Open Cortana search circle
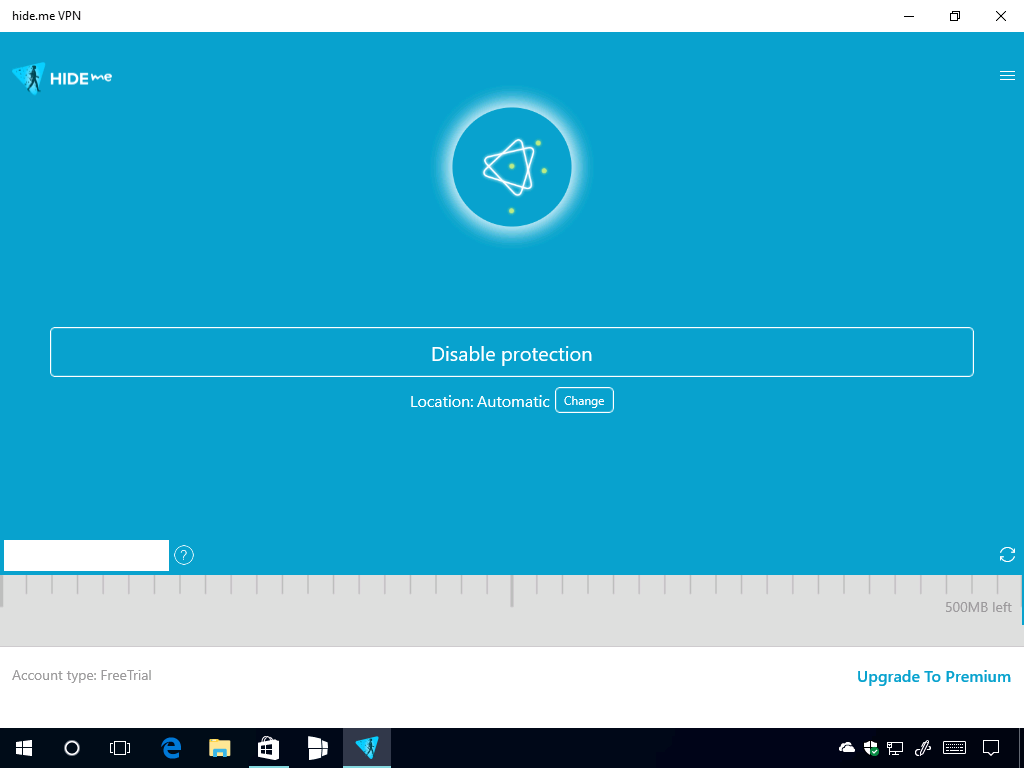The height and width of the screenshot is (768, 1024). [x=72, y=748]
